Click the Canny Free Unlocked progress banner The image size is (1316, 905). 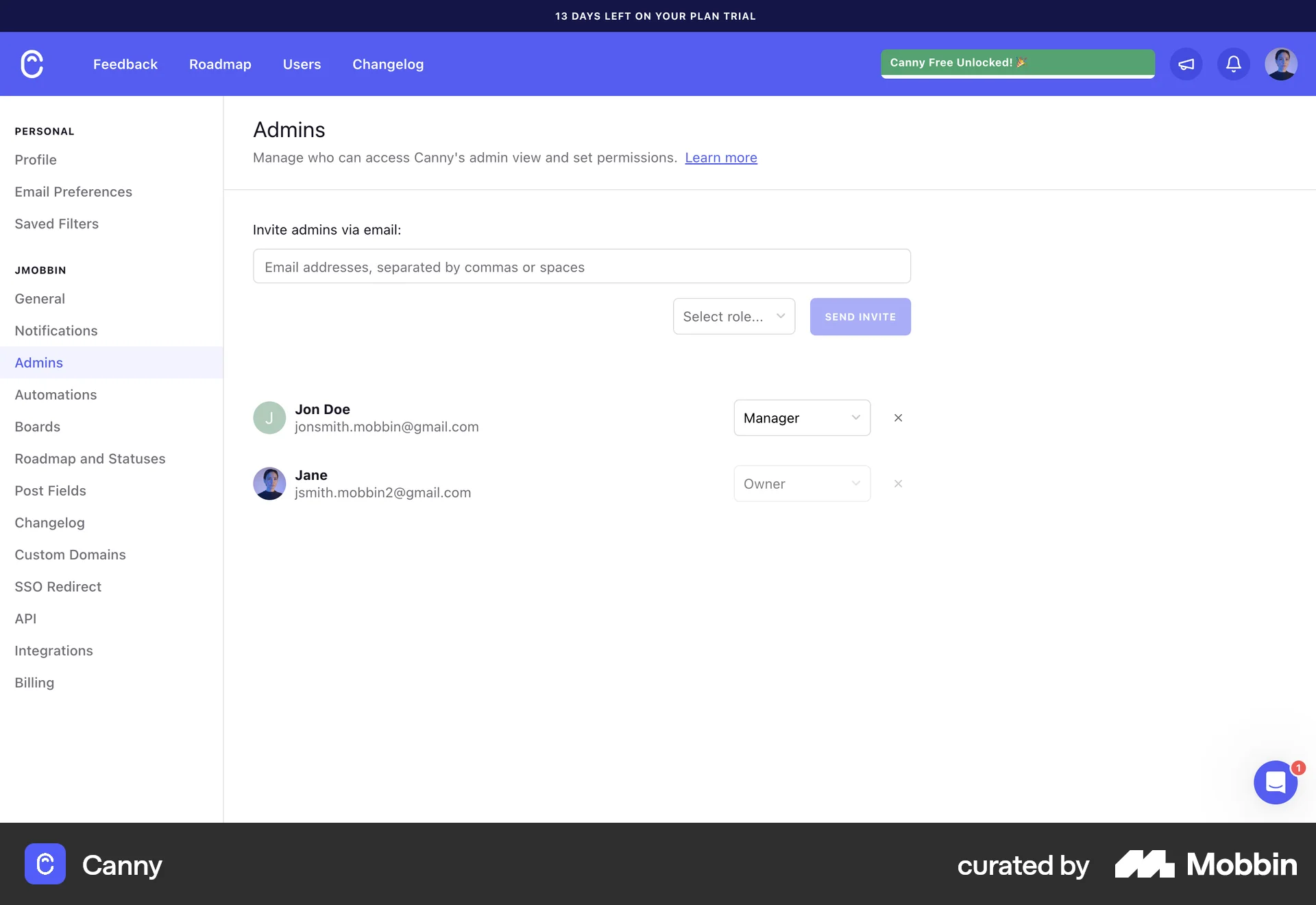(1017, 62)
